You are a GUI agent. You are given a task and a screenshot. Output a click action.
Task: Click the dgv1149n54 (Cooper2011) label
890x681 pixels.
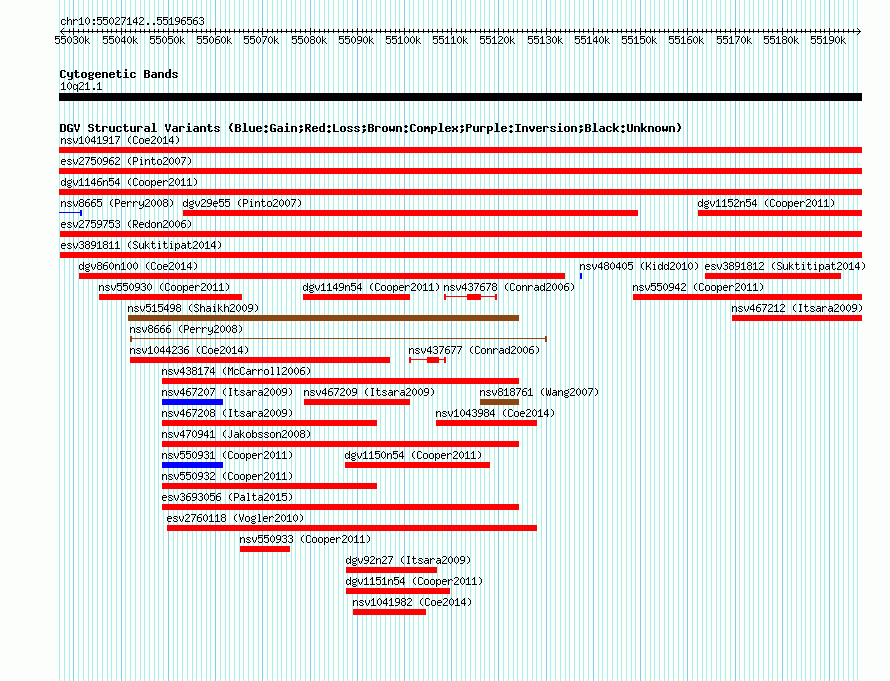click(371, 287)
